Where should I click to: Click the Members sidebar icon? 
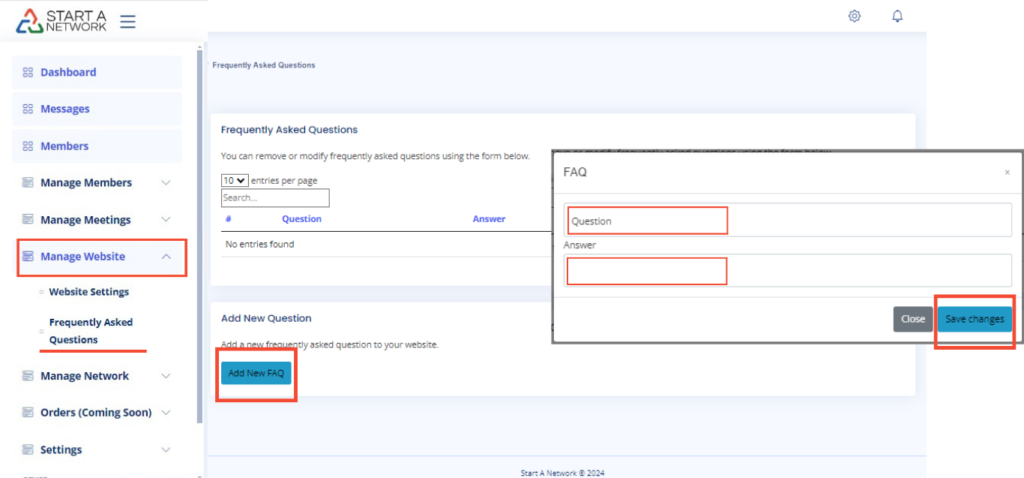click(28, 146)
